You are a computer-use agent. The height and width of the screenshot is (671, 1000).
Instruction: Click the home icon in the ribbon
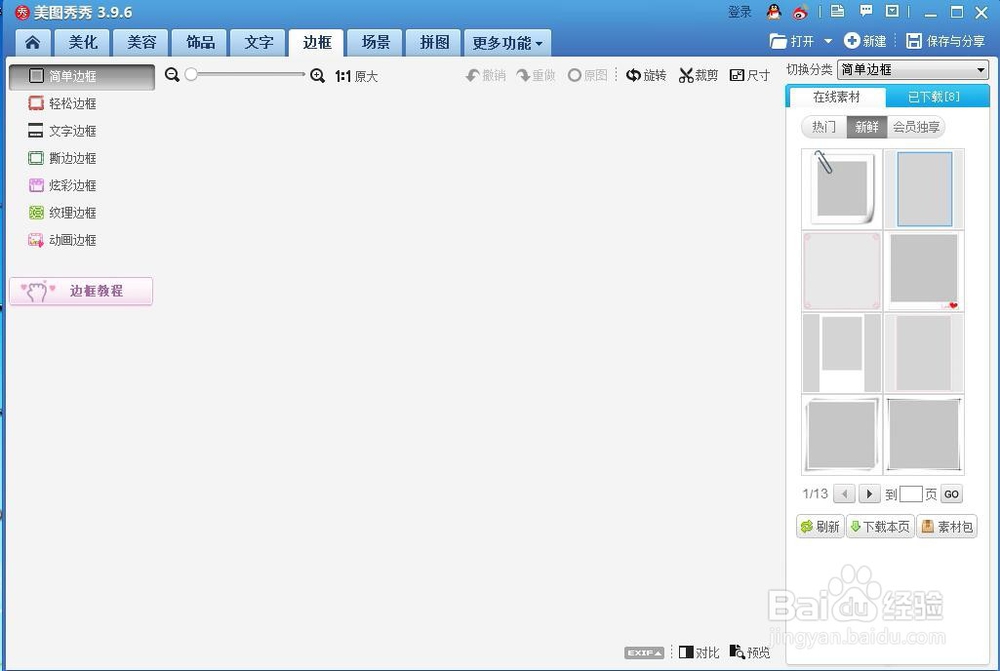pyautogui.click(x=33, y=42)
